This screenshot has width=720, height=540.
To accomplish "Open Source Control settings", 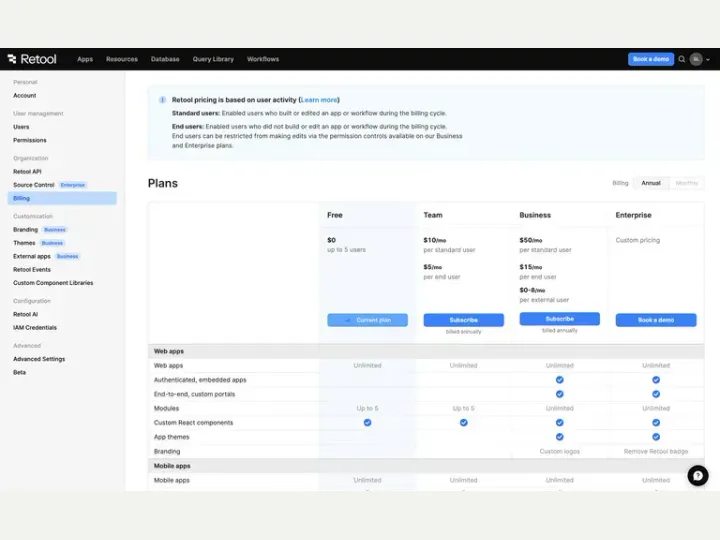I will pyautogui.click(x=34, y=185).
